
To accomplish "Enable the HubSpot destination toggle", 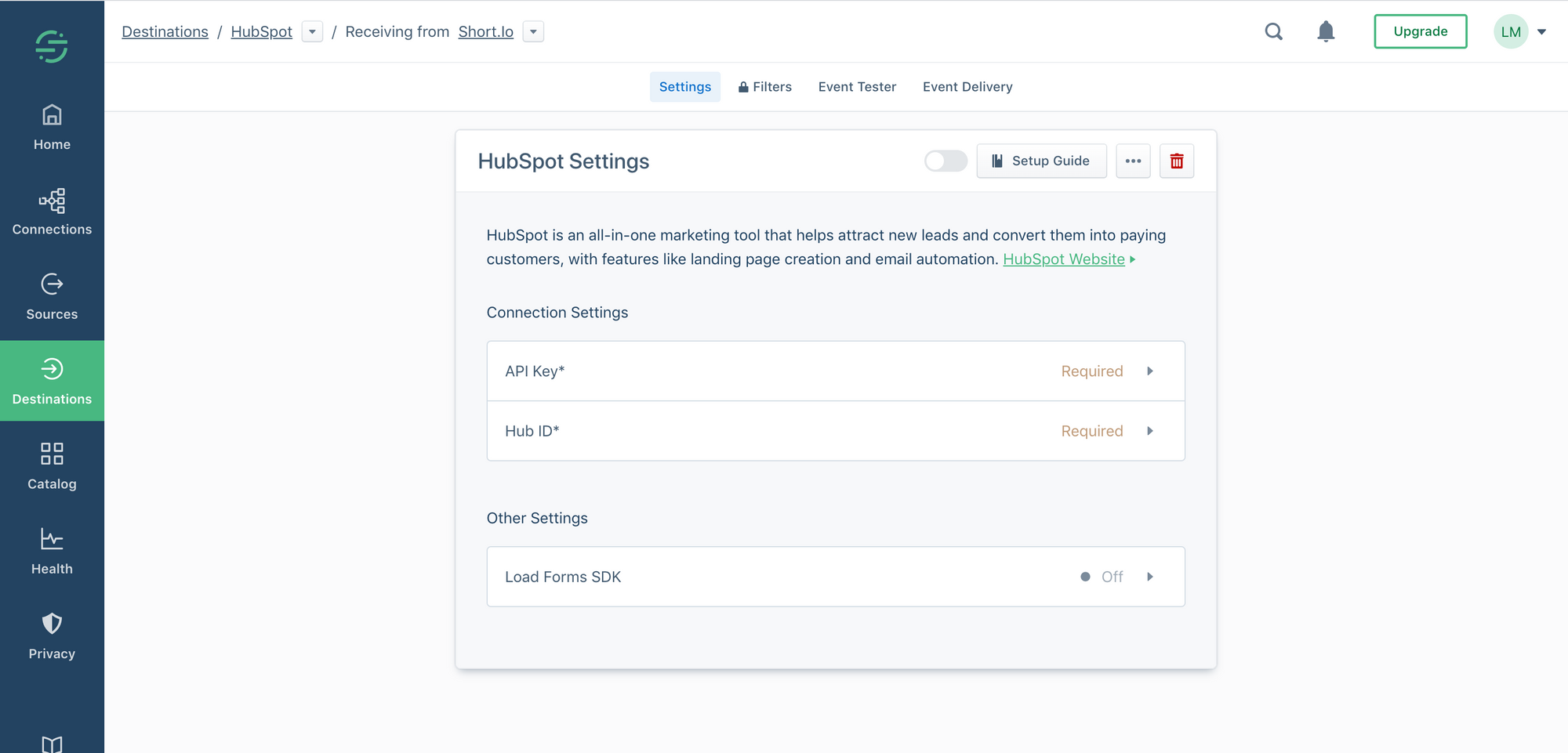I will click(x=946, y=161).
